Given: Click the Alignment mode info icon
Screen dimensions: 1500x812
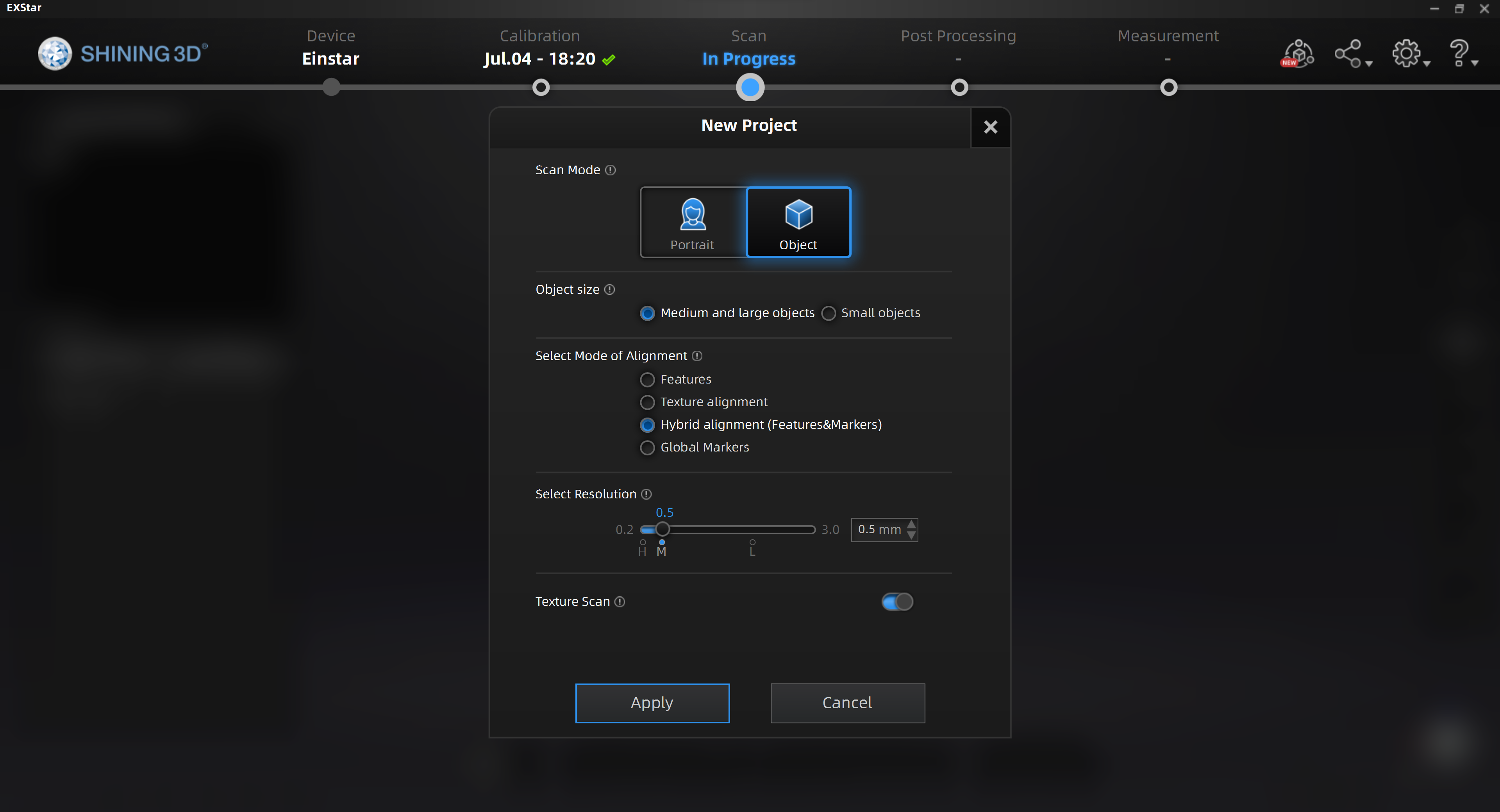Looking at the screenshot, I should [697, 356].
